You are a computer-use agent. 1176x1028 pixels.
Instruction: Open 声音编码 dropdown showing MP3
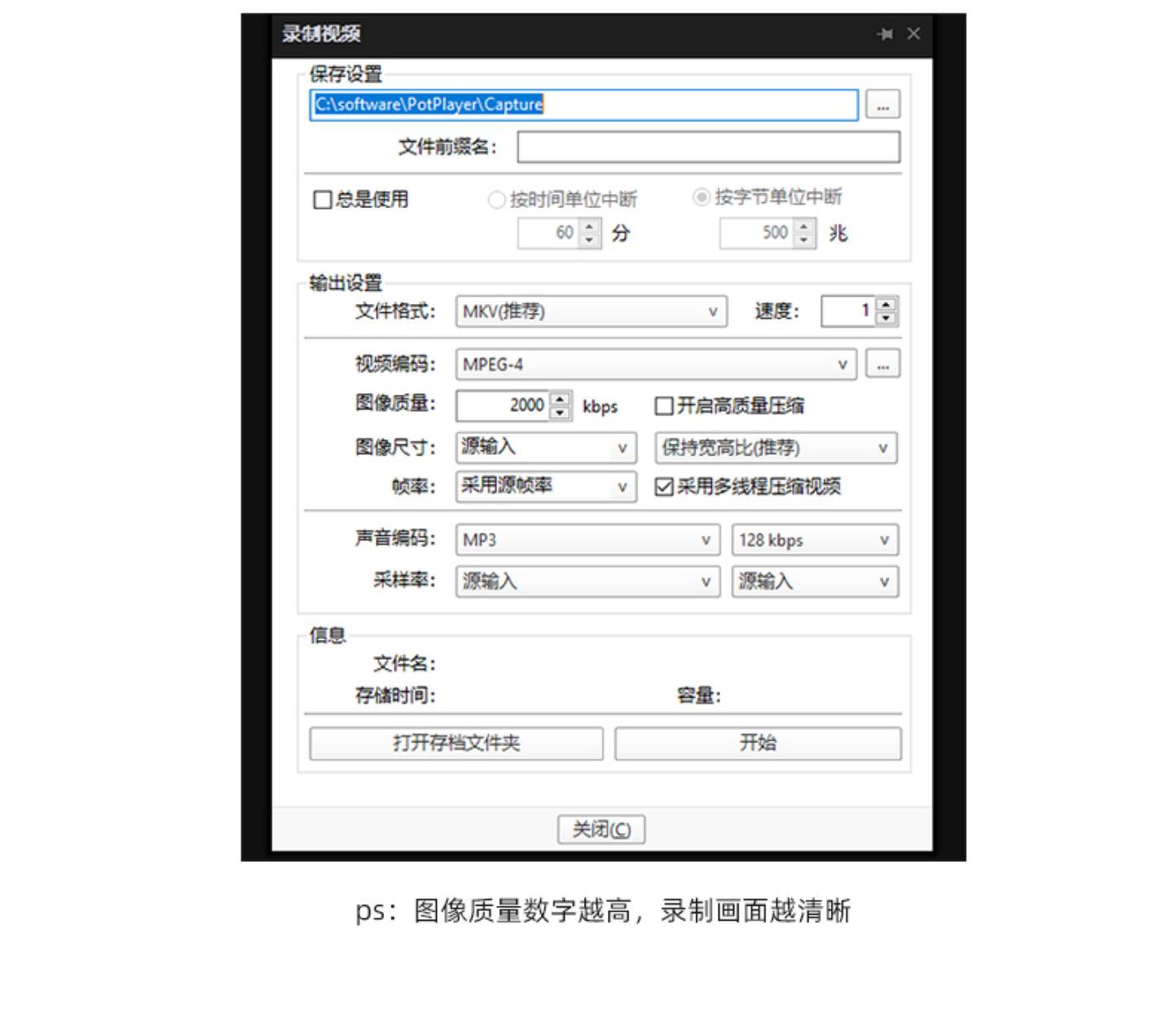point(588,540)
